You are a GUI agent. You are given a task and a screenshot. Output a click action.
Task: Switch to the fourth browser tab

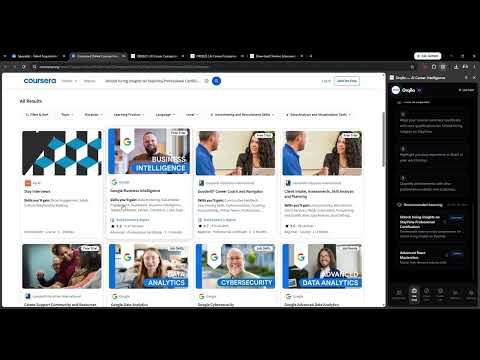216,56
